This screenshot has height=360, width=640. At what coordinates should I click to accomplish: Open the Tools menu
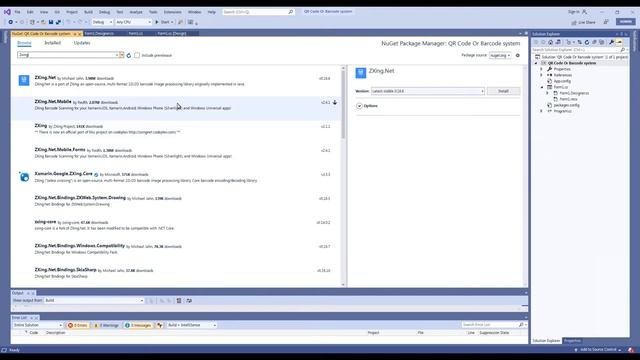(153, 12)
